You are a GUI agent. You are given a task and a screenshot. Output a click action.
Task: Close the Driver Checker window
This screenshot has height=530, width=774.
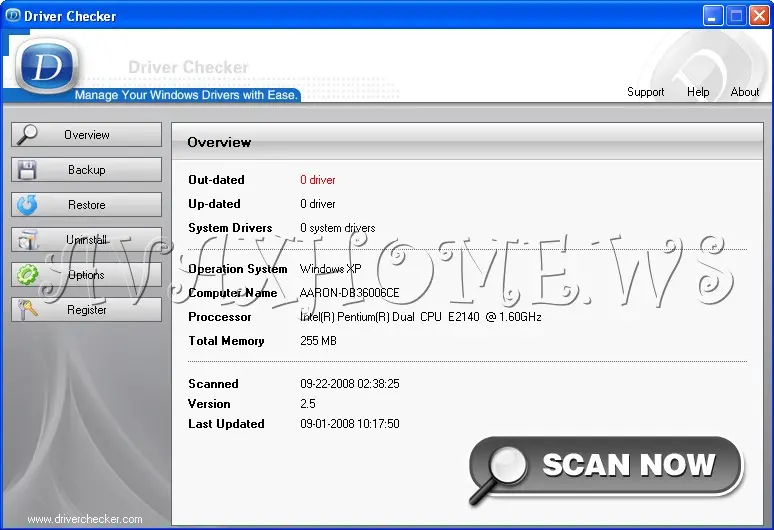[x=759, y=16]
